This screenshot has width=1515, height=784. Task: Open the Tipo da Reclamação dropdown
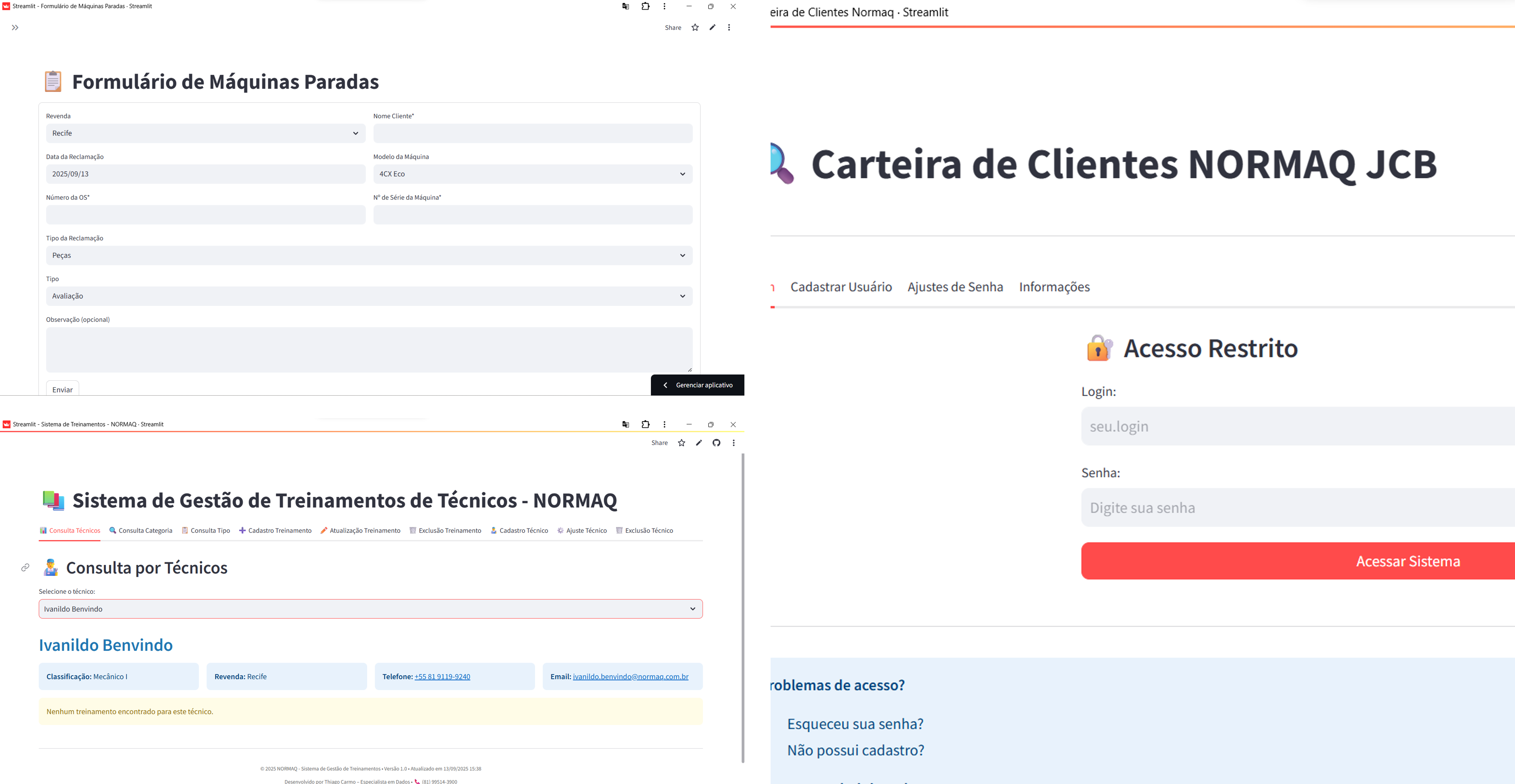pos(369,256)
